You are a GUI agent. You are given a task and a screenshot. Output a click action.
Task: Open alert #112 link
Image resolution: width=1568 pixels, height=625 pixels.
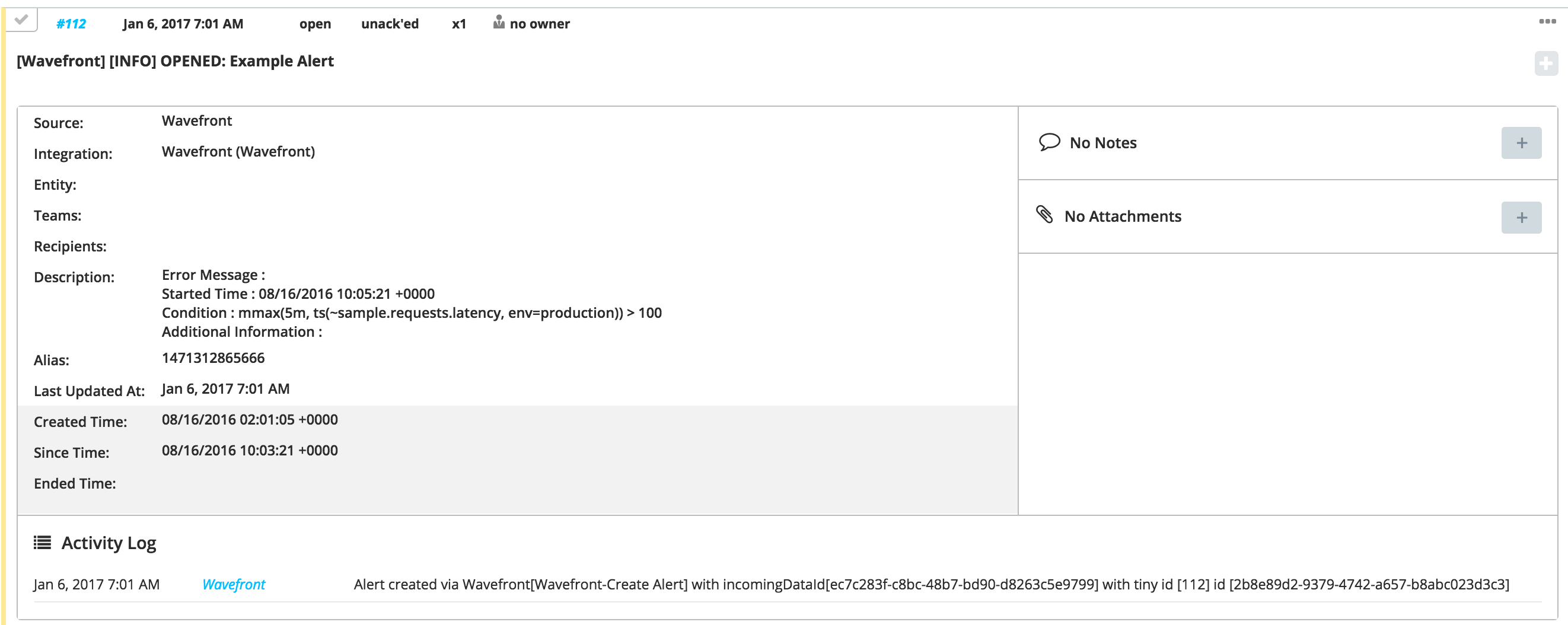[x=72, y=24]
